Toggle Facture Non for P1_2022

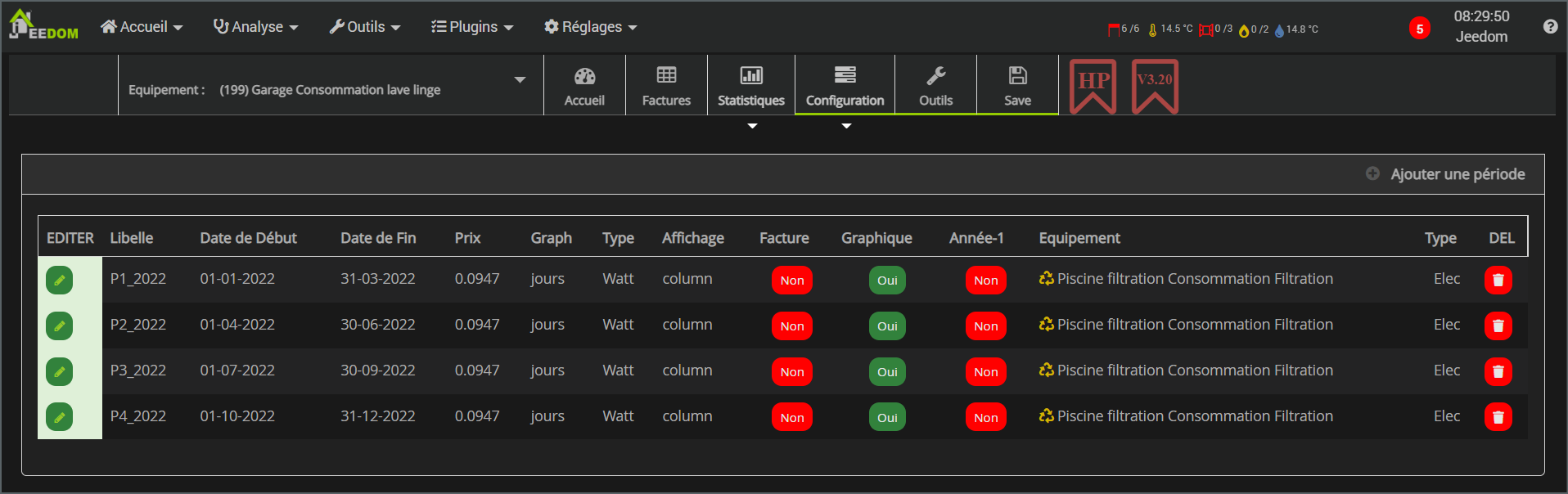(x=791, y=281)
